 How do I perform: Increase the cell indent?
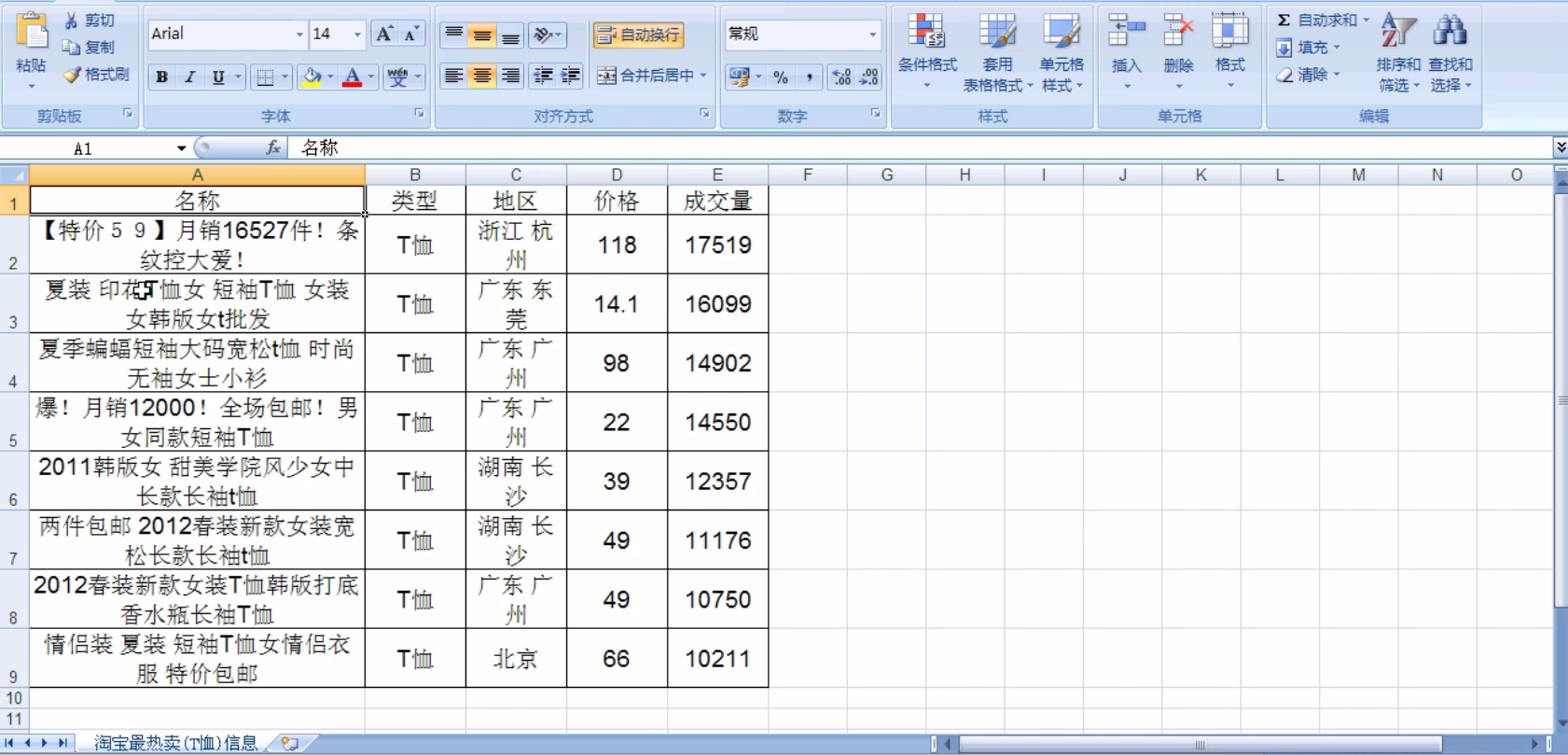point(571,76)
